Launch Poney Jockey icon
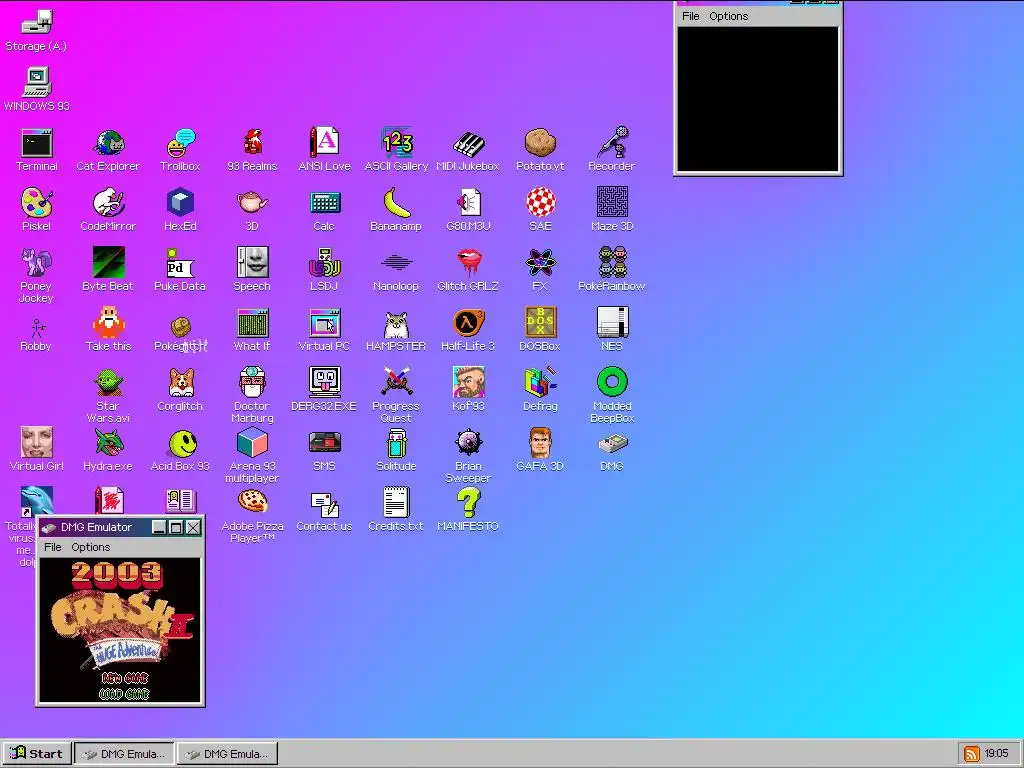 point(37,276)
